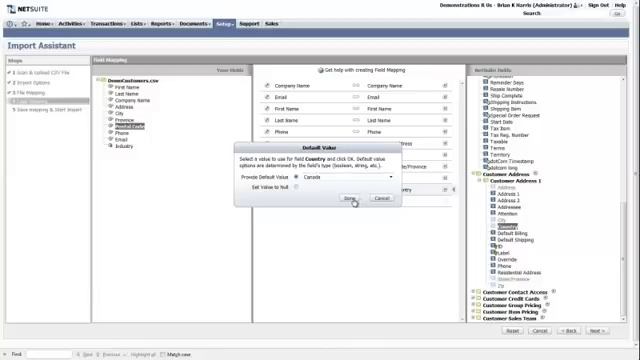Click field icon next to Tax Item
The width and height of the screenshot is (640, 360).
click(x=486, y=128)
